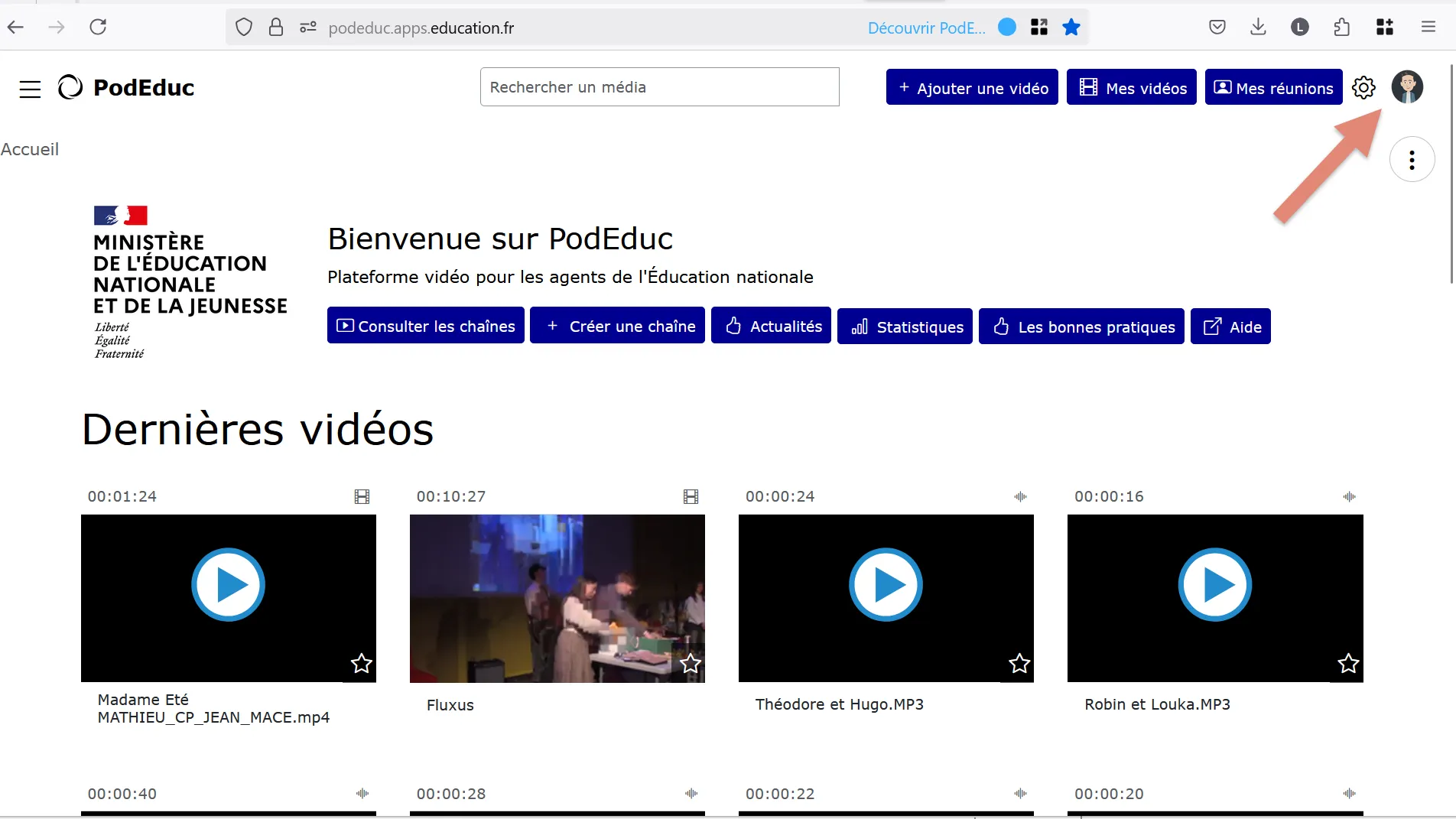Image resolution: width=1456 pixels, height=819 pixels.
Task: Open the user profile avatar menu
Action: pos(1407,87)
